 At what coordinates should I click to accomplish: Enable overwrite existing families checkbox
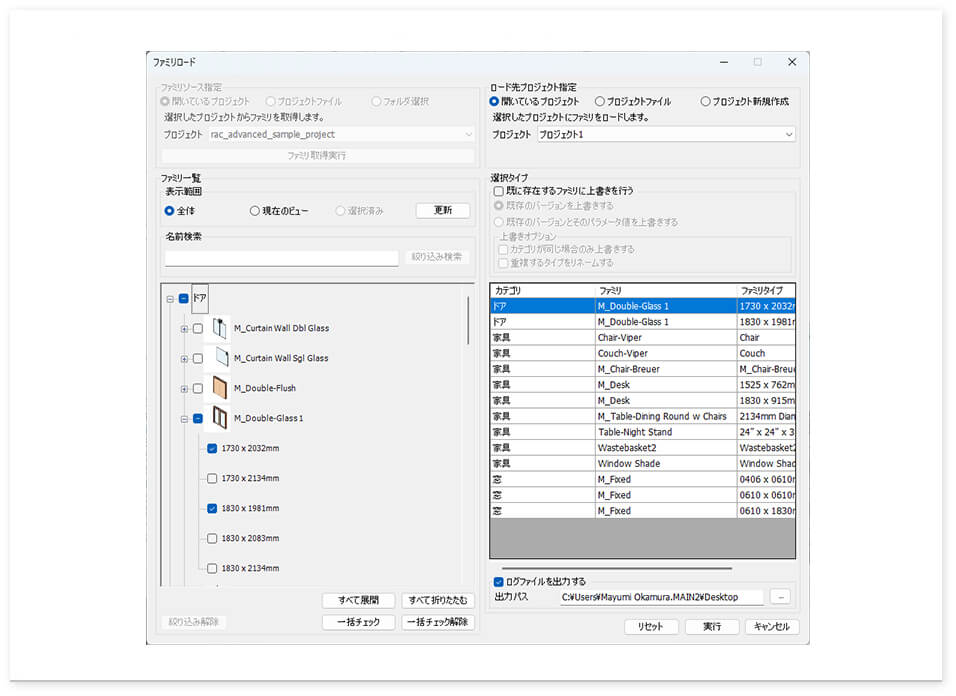click(x=499, y=190)
